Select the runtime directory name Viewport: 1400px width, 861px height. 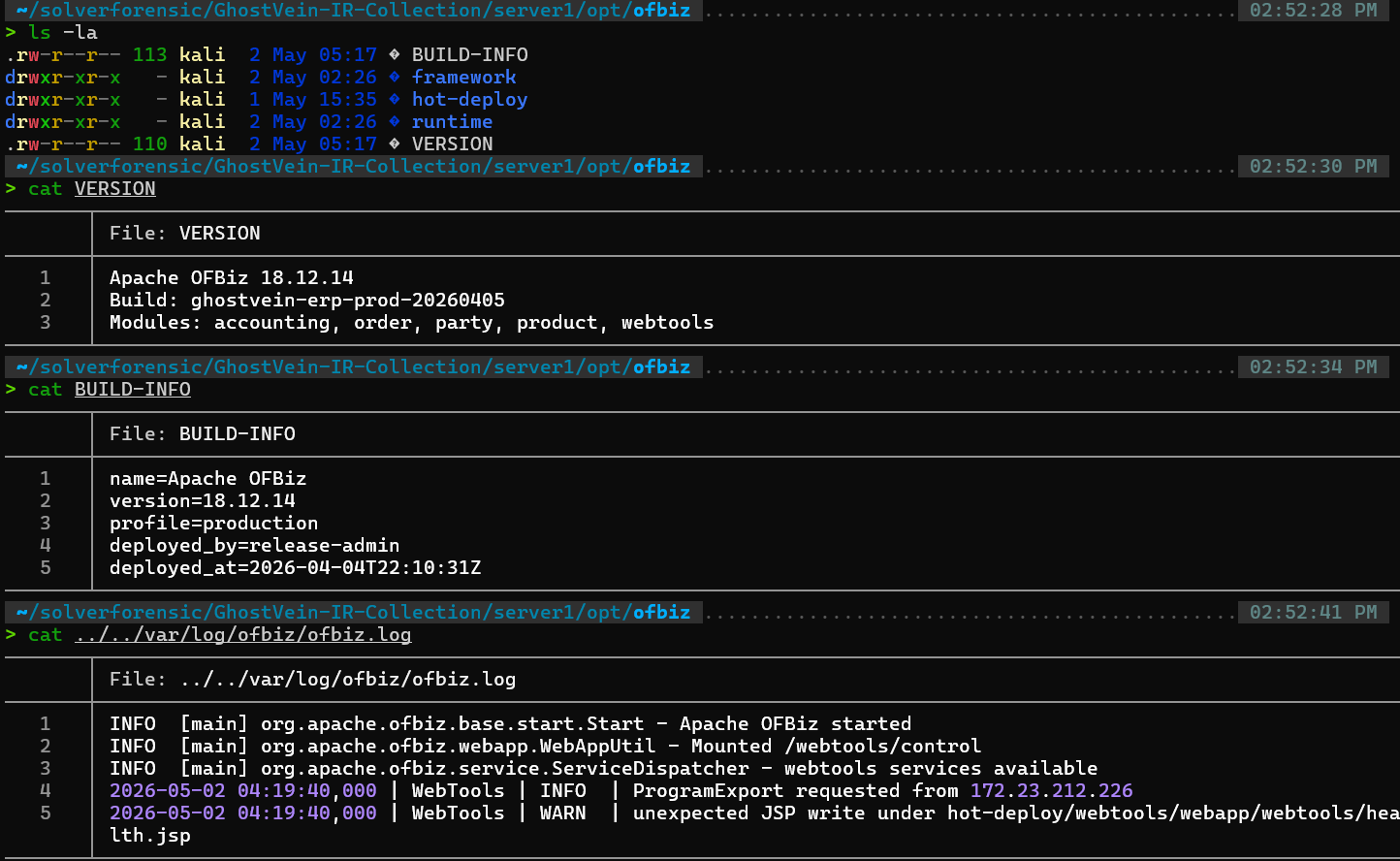[x=452, y=122]
